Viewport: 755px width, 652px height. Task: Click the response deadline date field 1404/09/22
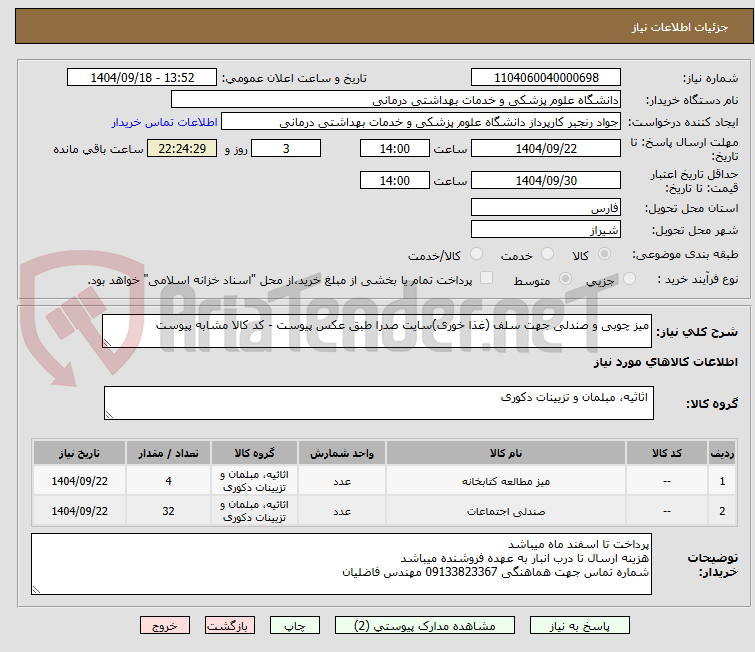pos(544,148)
